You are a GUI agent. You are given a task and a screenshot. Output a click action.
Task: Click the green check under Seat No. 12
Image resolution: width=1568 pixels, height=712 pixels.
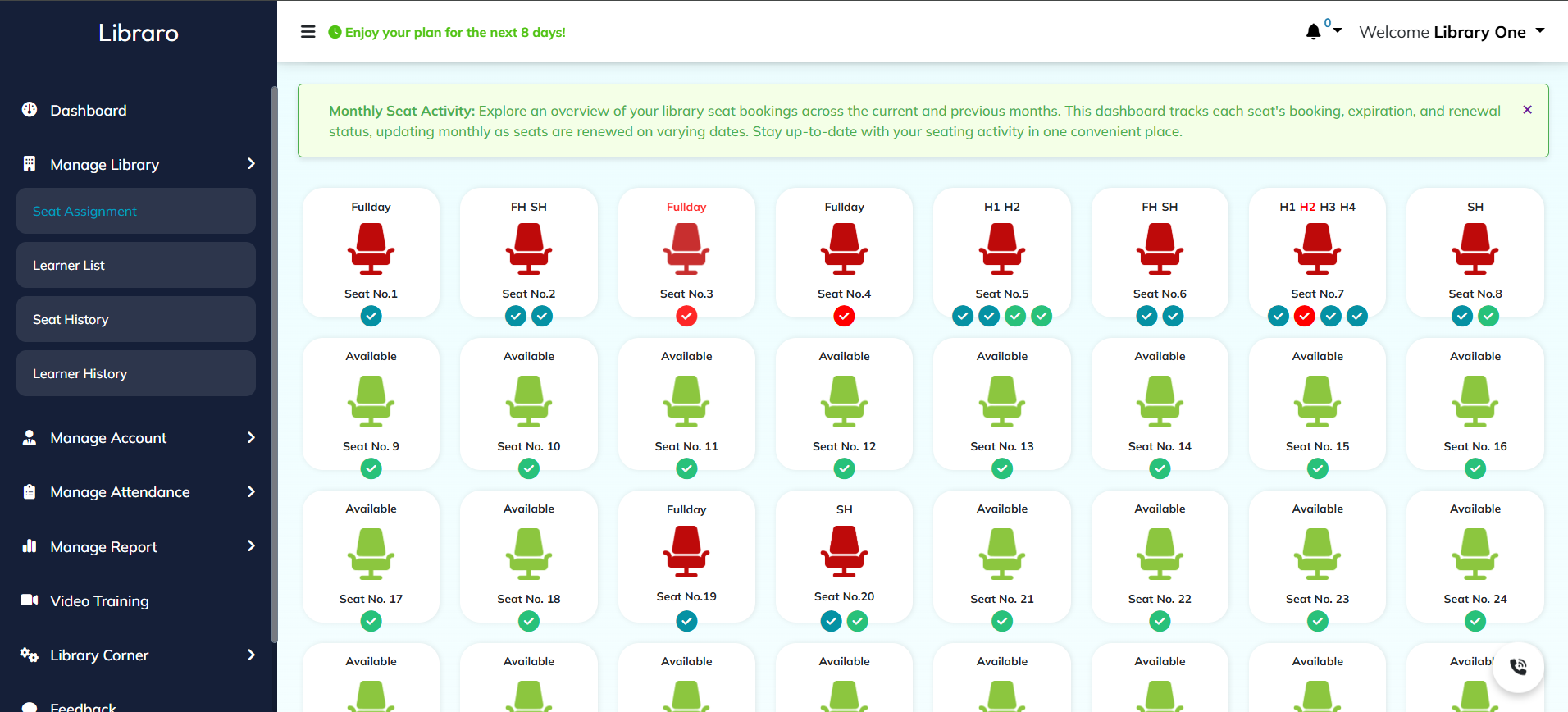coord(844,468)
